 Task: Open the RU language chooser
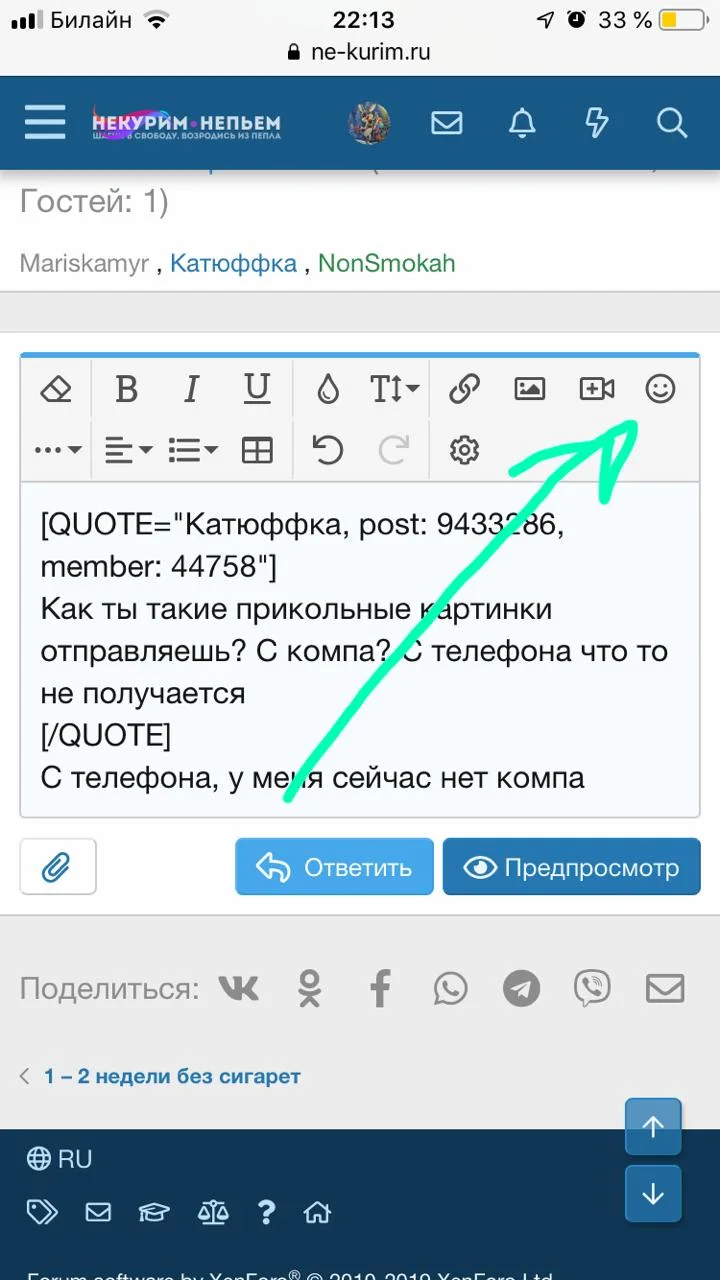[x=60, y=1159]
